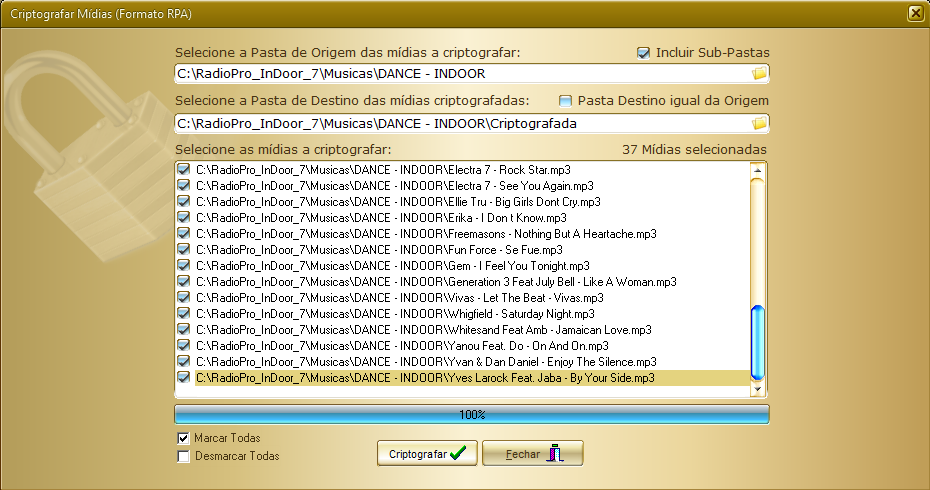
Task: Check Desmarcar Todas option
Action: click(x=183, y=456)
